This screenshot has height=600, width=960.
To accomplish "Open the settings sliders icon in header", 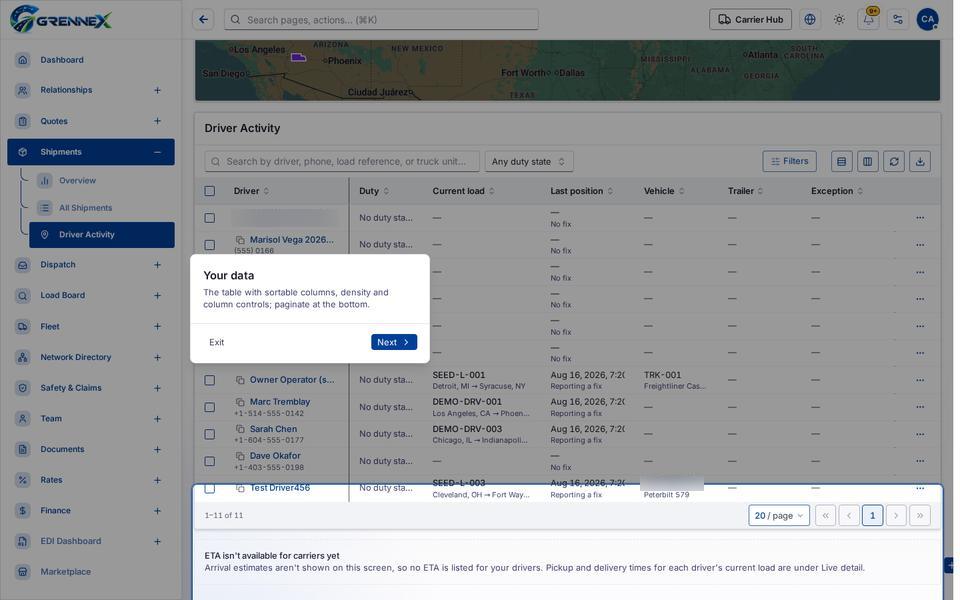I will (x=898, y=20).
